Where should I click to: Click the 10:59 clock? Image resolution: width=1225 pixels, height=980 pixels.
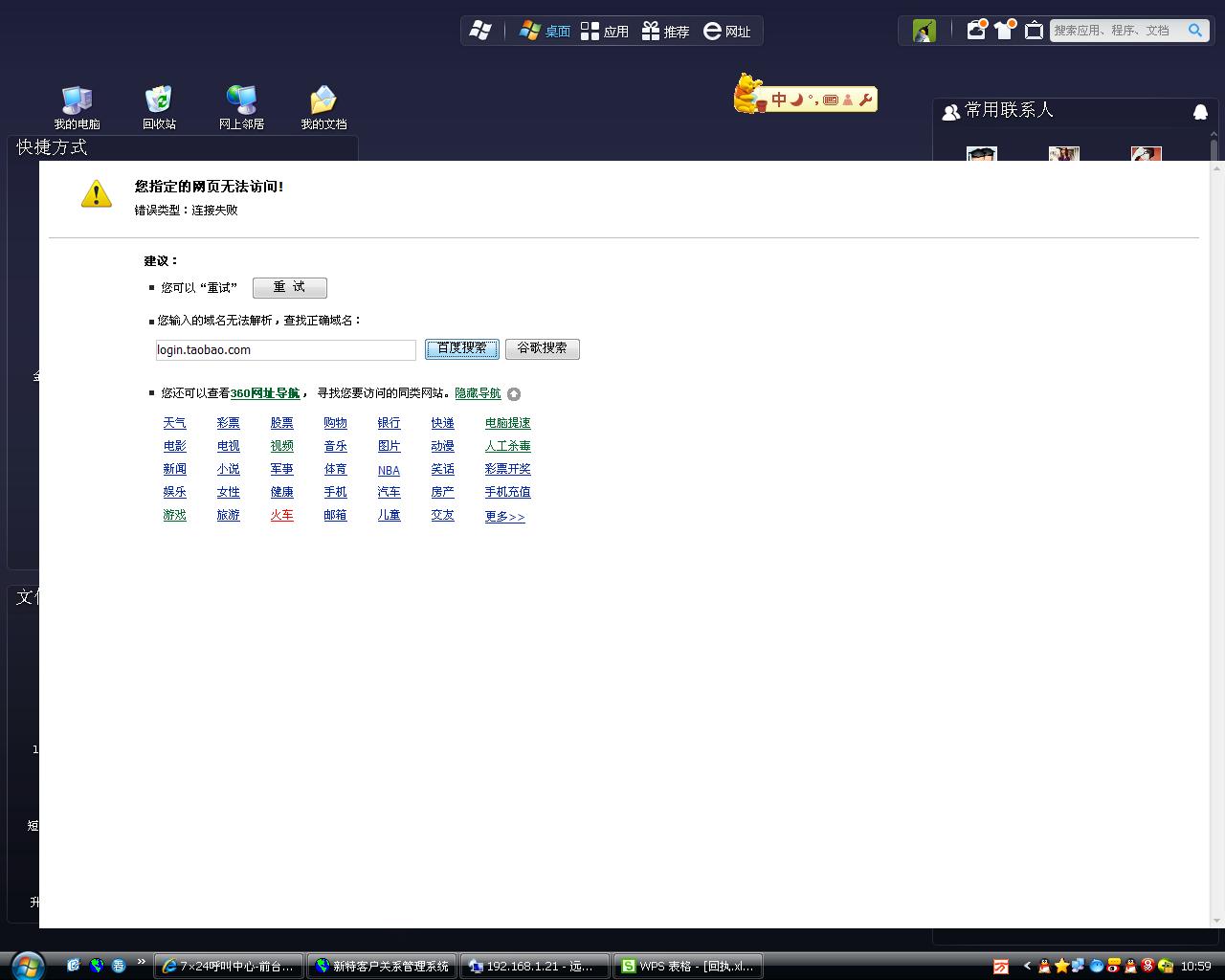1196,966
